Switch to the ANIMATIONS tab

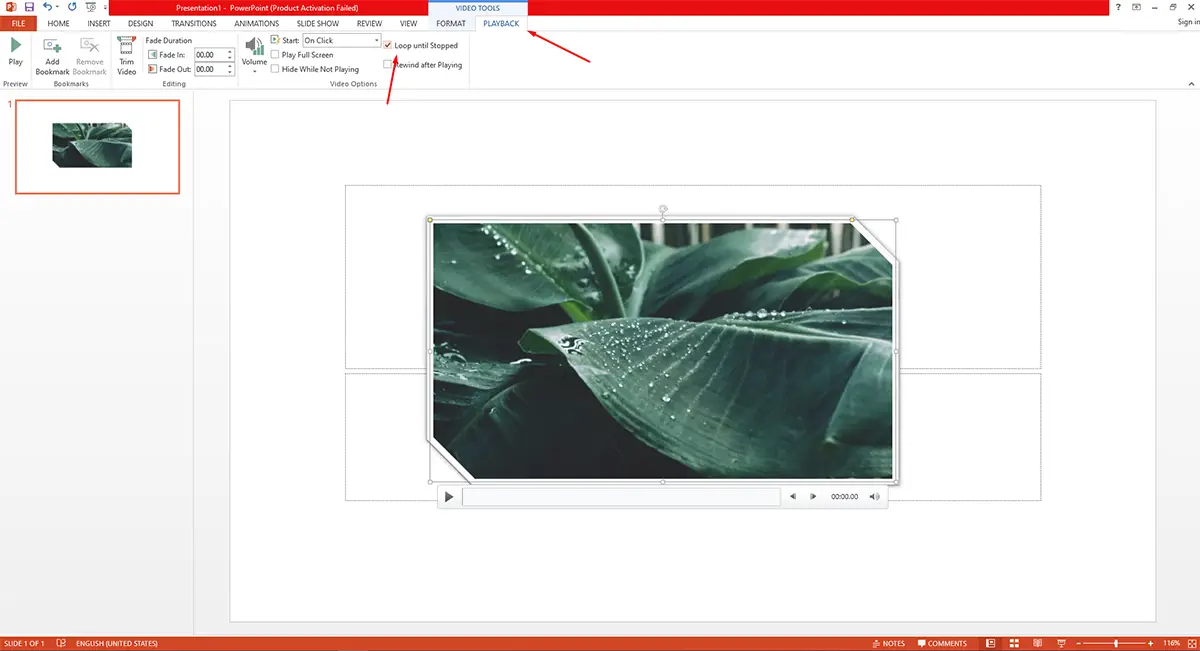(256, 23)
